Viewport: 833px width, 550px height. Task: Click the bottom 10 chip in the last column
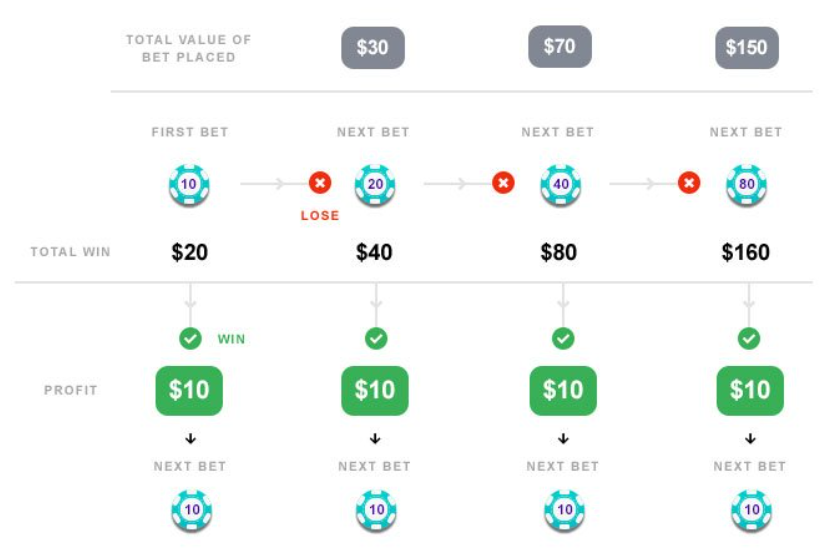pos(751,510)
